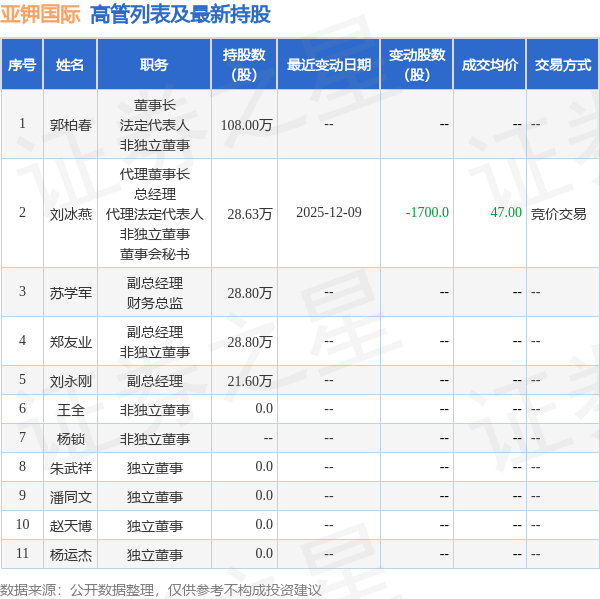Select the 姓名 column header
This screenshot has width=600, height=599.
point(70,65)
